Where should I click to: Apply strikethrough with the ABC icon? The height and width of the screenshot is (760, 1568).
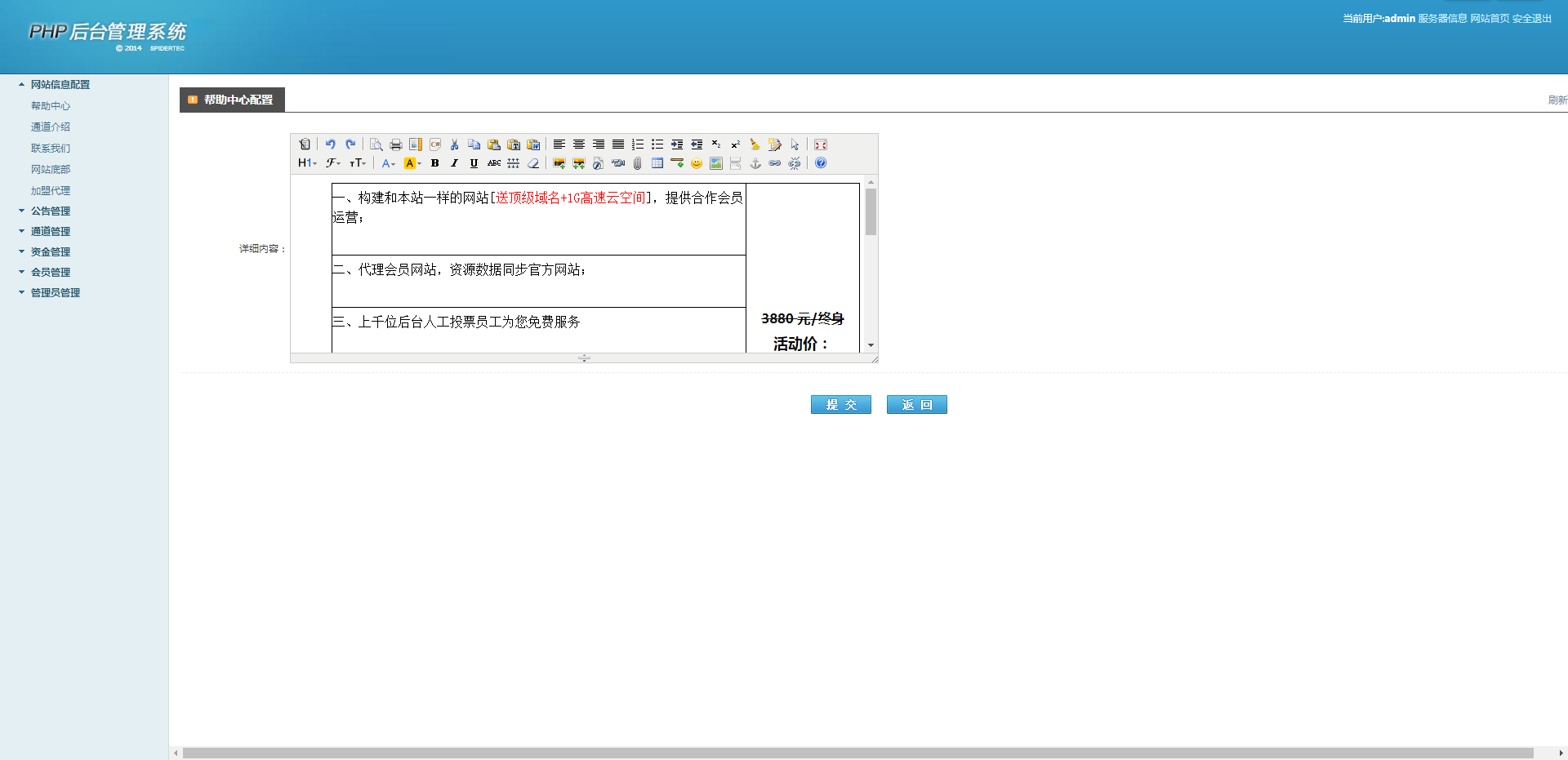(494, 163)
